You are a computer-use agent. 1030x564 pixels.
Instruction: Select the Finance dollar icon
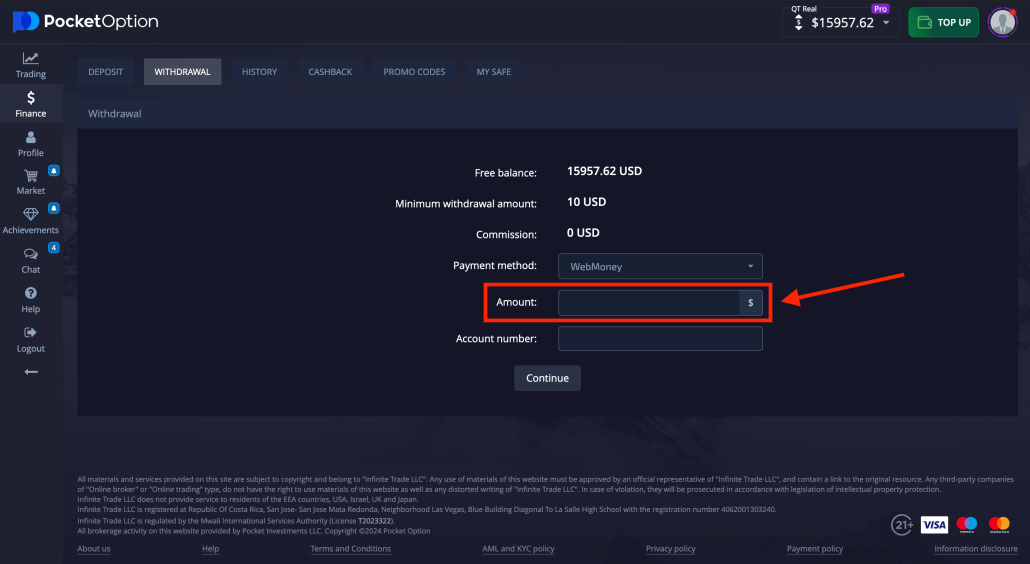(31, 98)
